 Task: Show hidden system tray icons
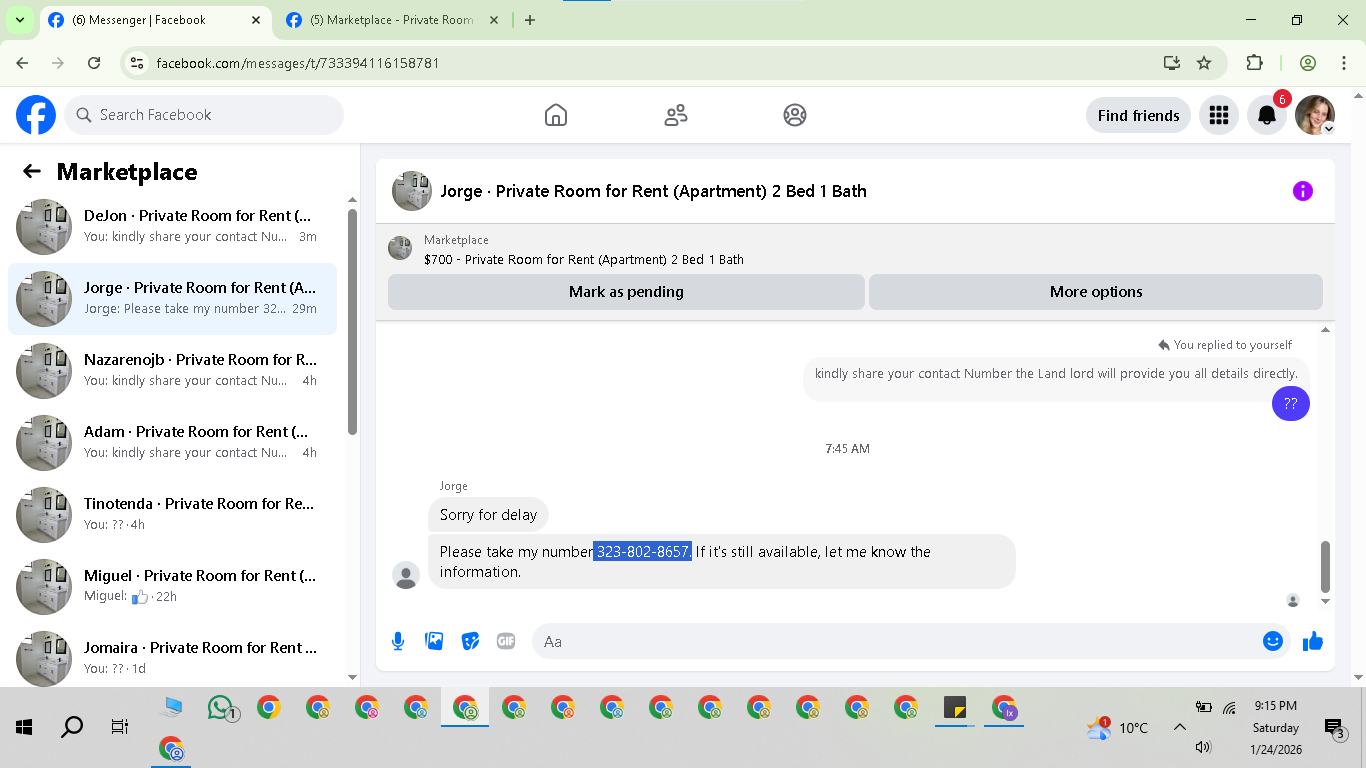pyautogui.click(x=1179, y=727)
